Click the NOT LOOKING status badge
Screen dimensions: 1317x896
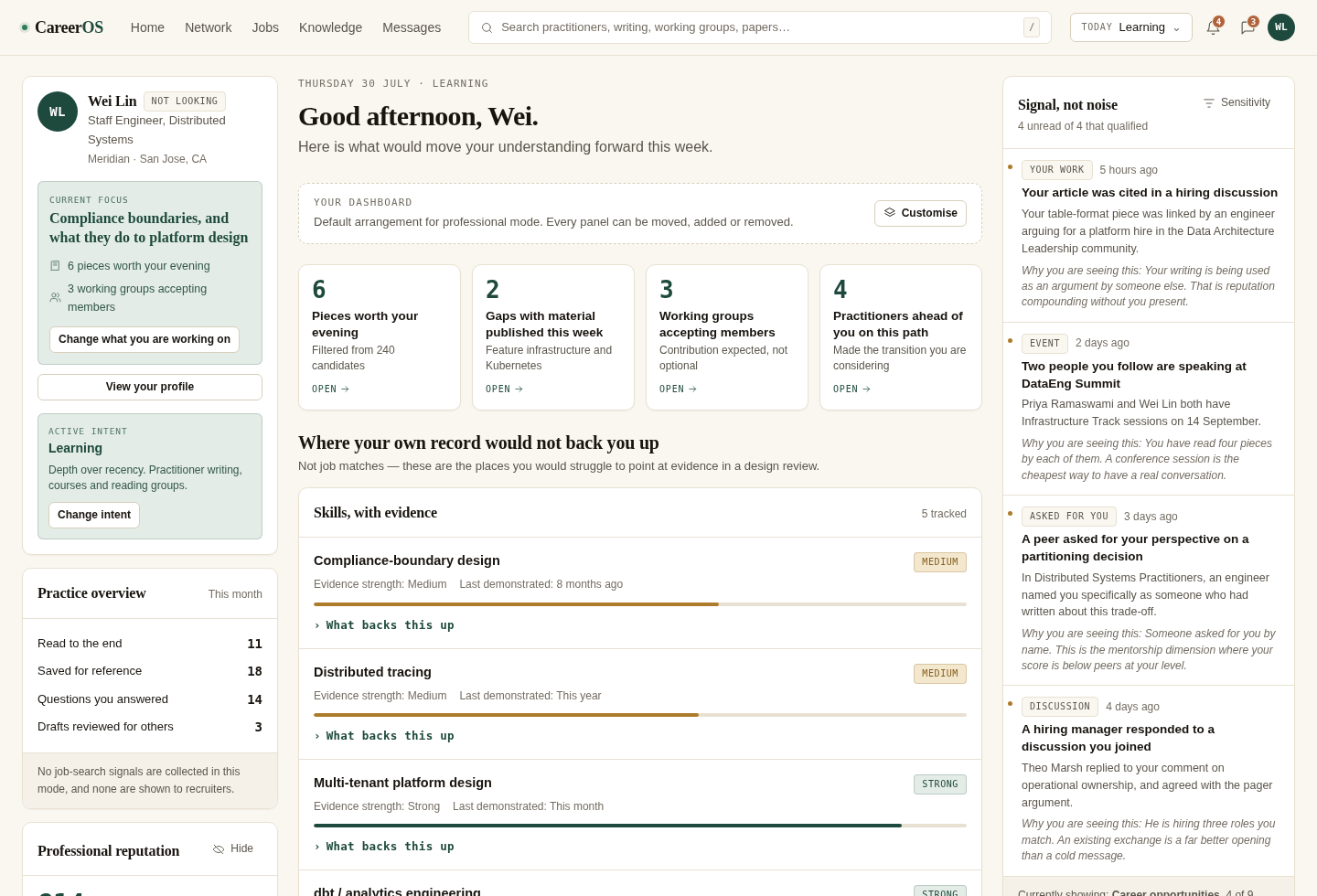coord(185,101)
